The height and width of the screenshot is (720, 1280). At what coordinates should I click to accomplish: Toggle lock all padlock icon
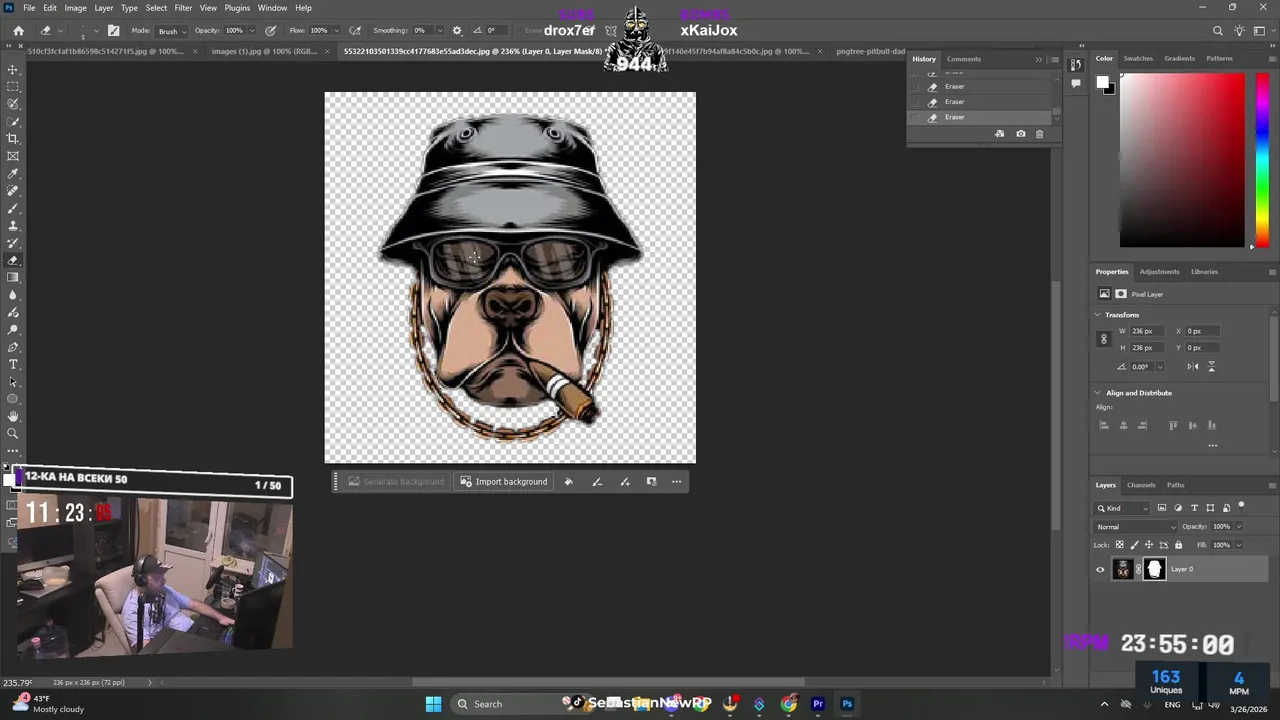[x=1178, y=545]
